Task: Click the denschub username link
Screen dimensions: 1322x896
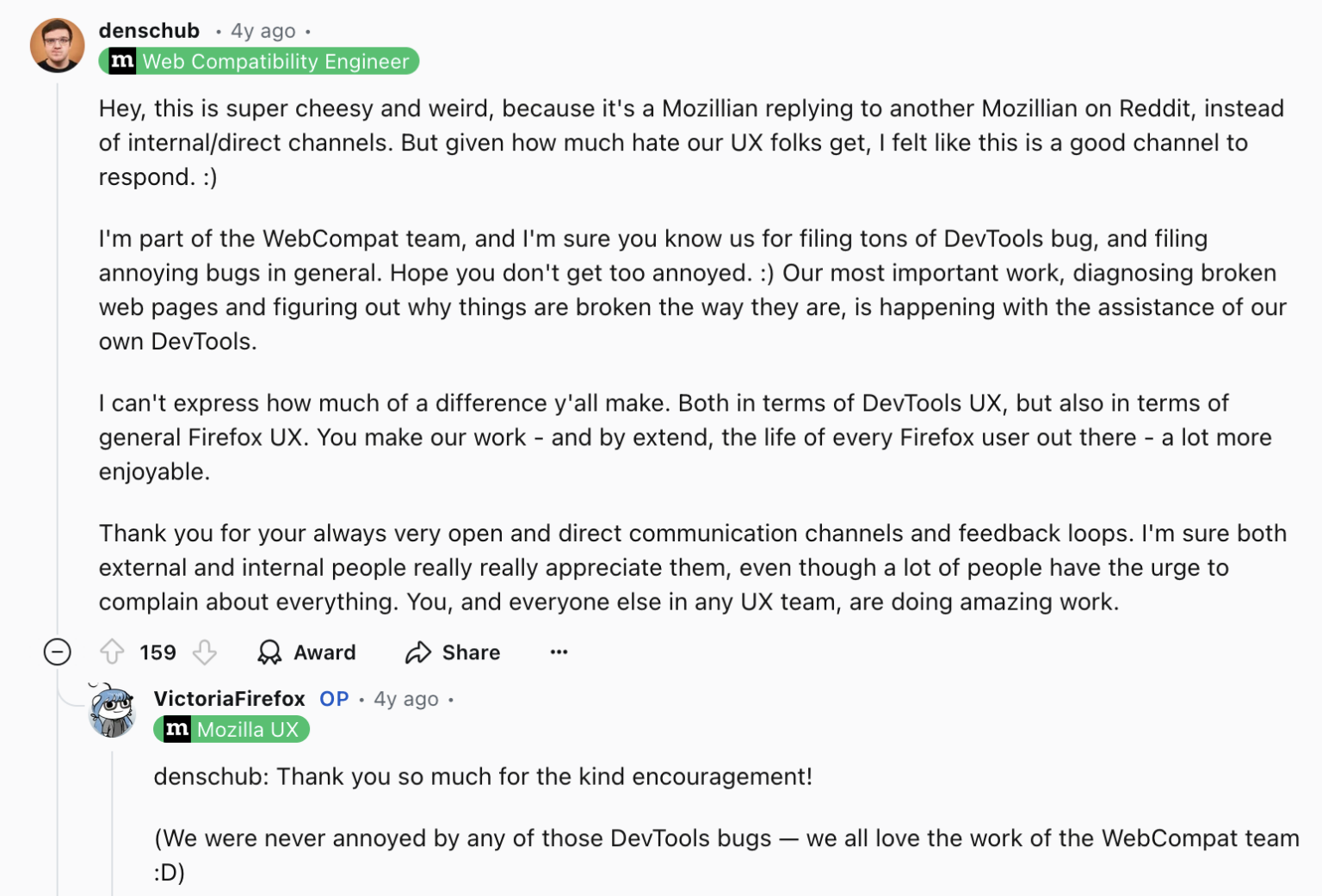Action: [x=150, y=30]
